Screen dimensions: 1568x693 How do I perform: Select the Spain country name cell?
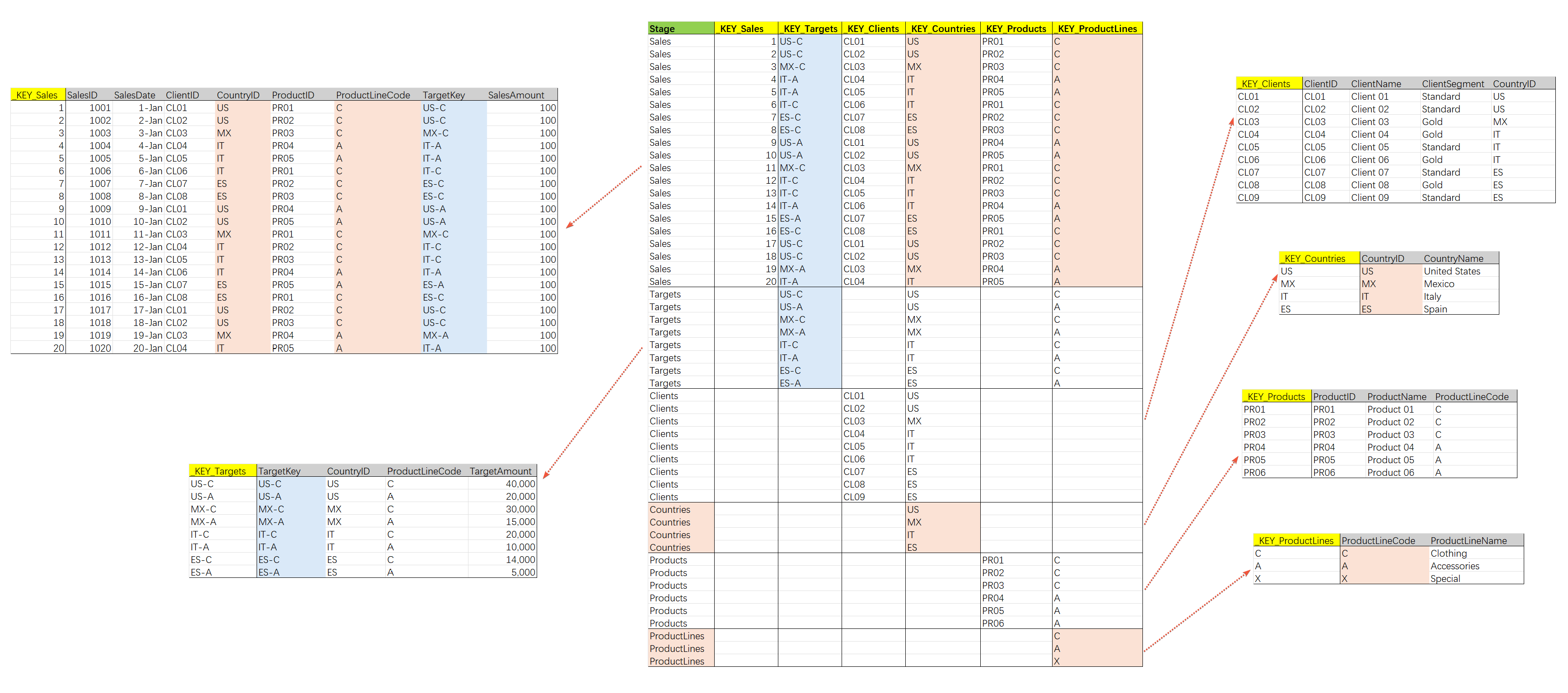click(x=1435, y=309)
